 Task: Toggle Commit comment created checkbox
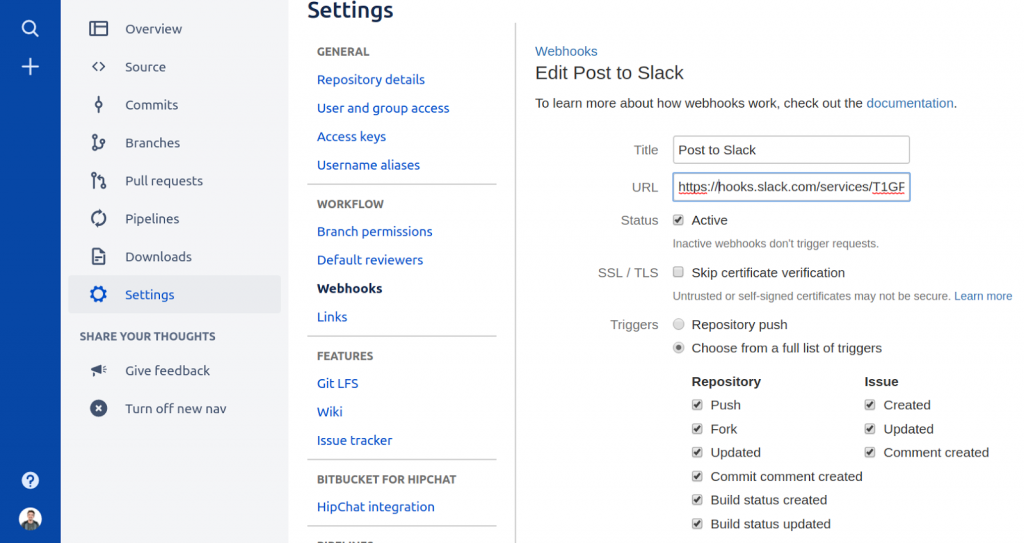pos(697,476)
